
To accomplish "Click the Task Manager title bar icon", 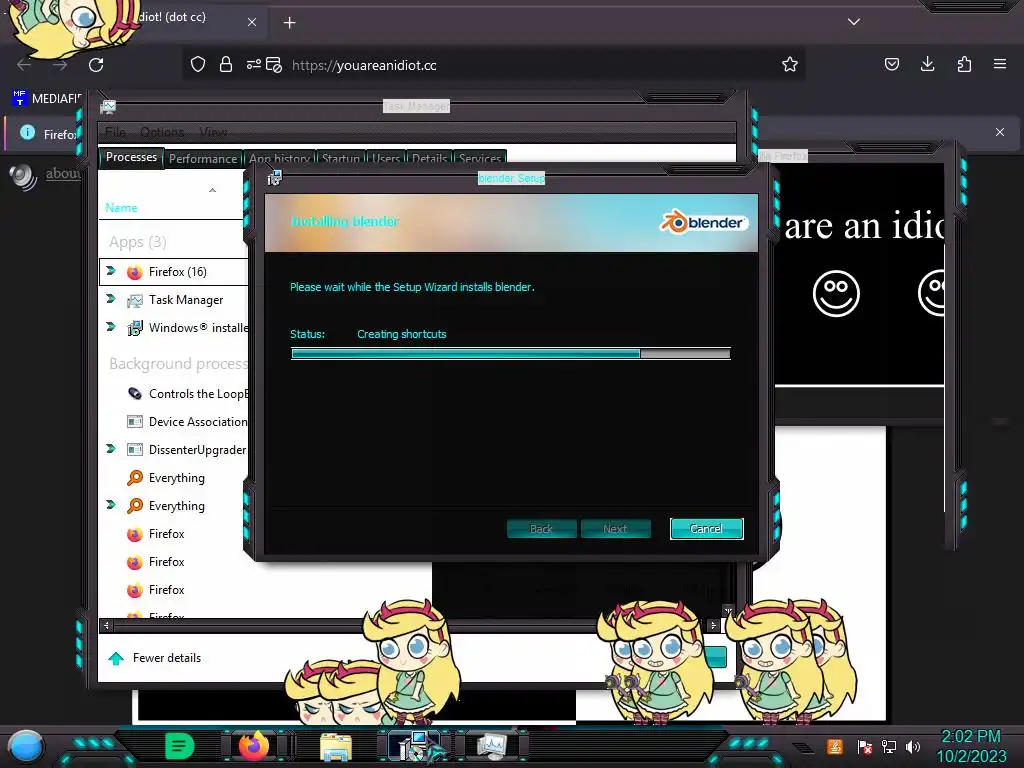I will (x=108, y=106).
